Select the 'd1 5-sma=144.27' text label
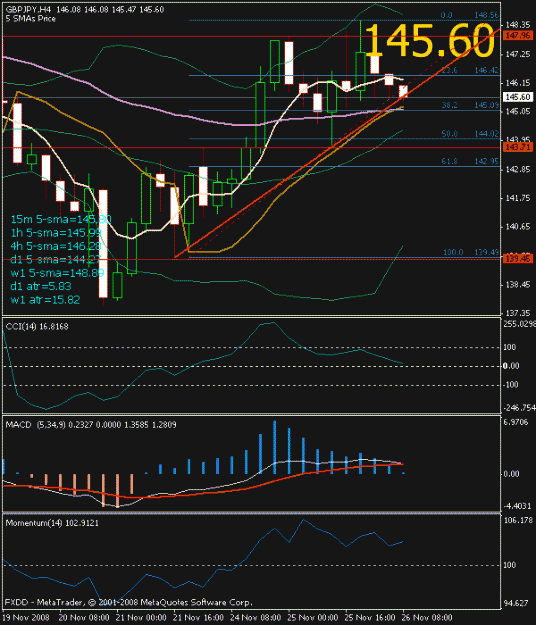Image resolution: width=536 pixels, height=625 pixels. click(x=56, y=260)
